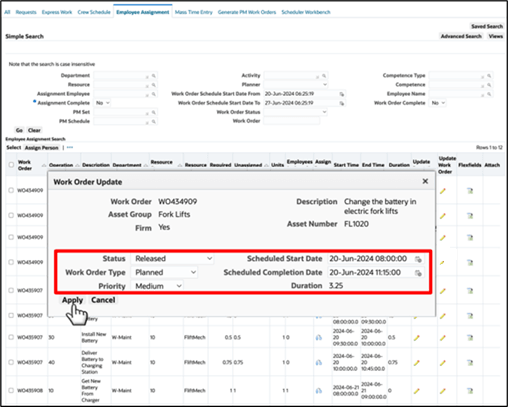
Task: Open the Work Order Complete dropdown
Action: point(438,104)
